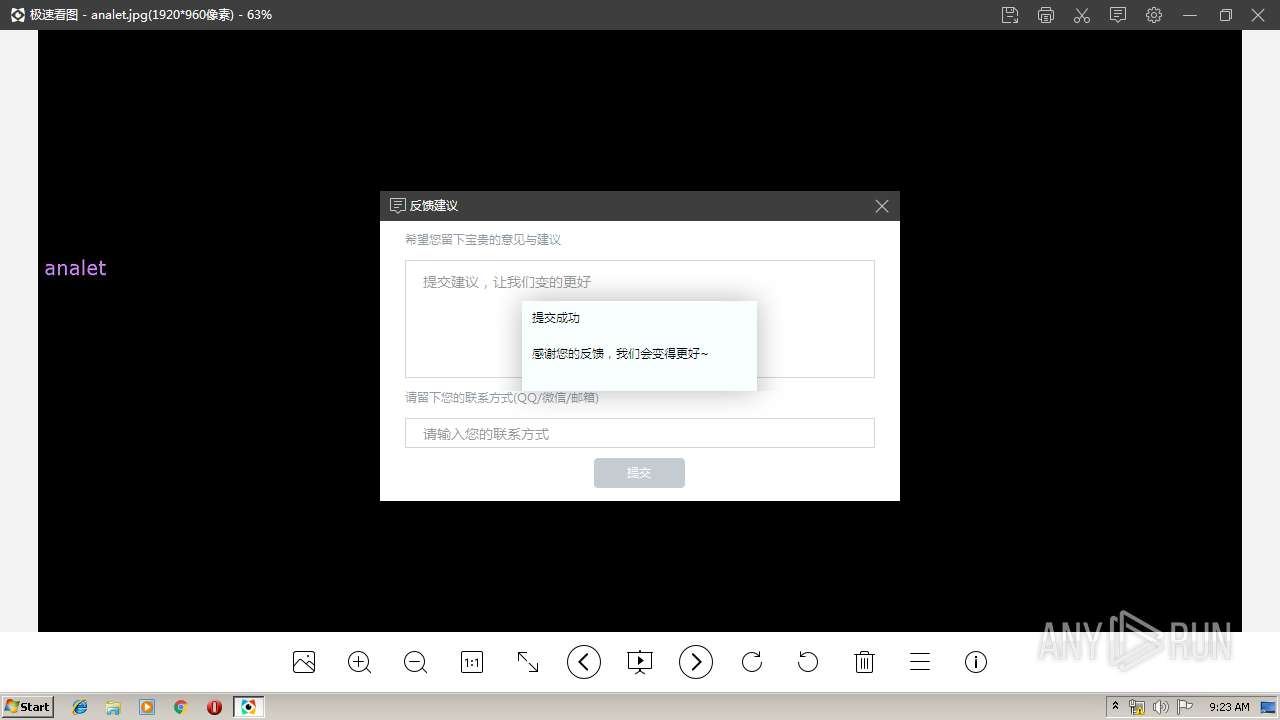Image resolution: width=1280 pixels, height=720 pixels.
Task: Click the print icon in title bar
Action: [x=1046, y=15]
